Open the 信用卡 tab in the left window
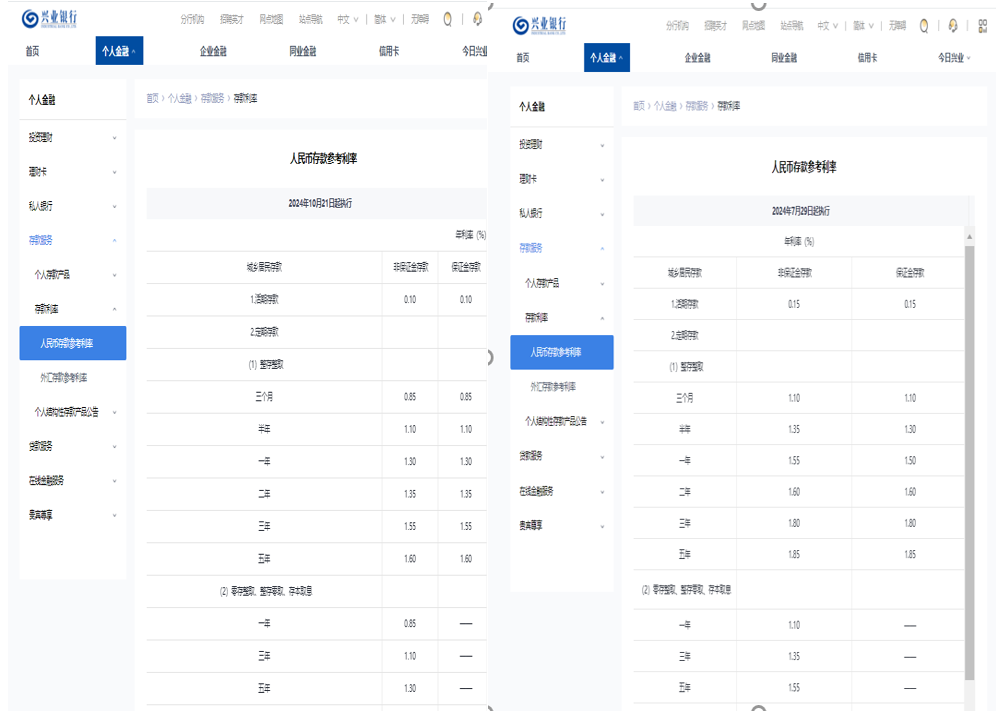Screen dimensions: 996x727 click(x=389, y=51)
